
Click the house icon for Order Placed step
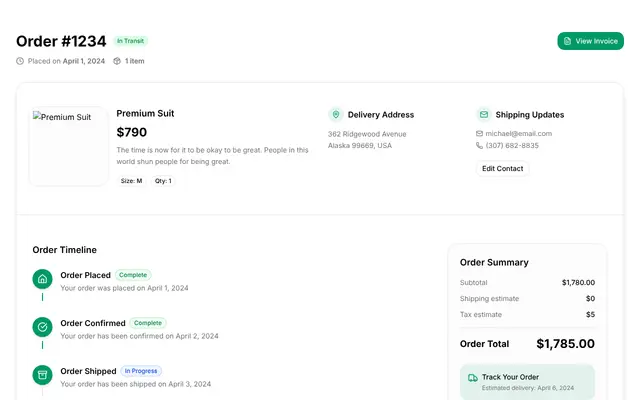coord(42,279)
